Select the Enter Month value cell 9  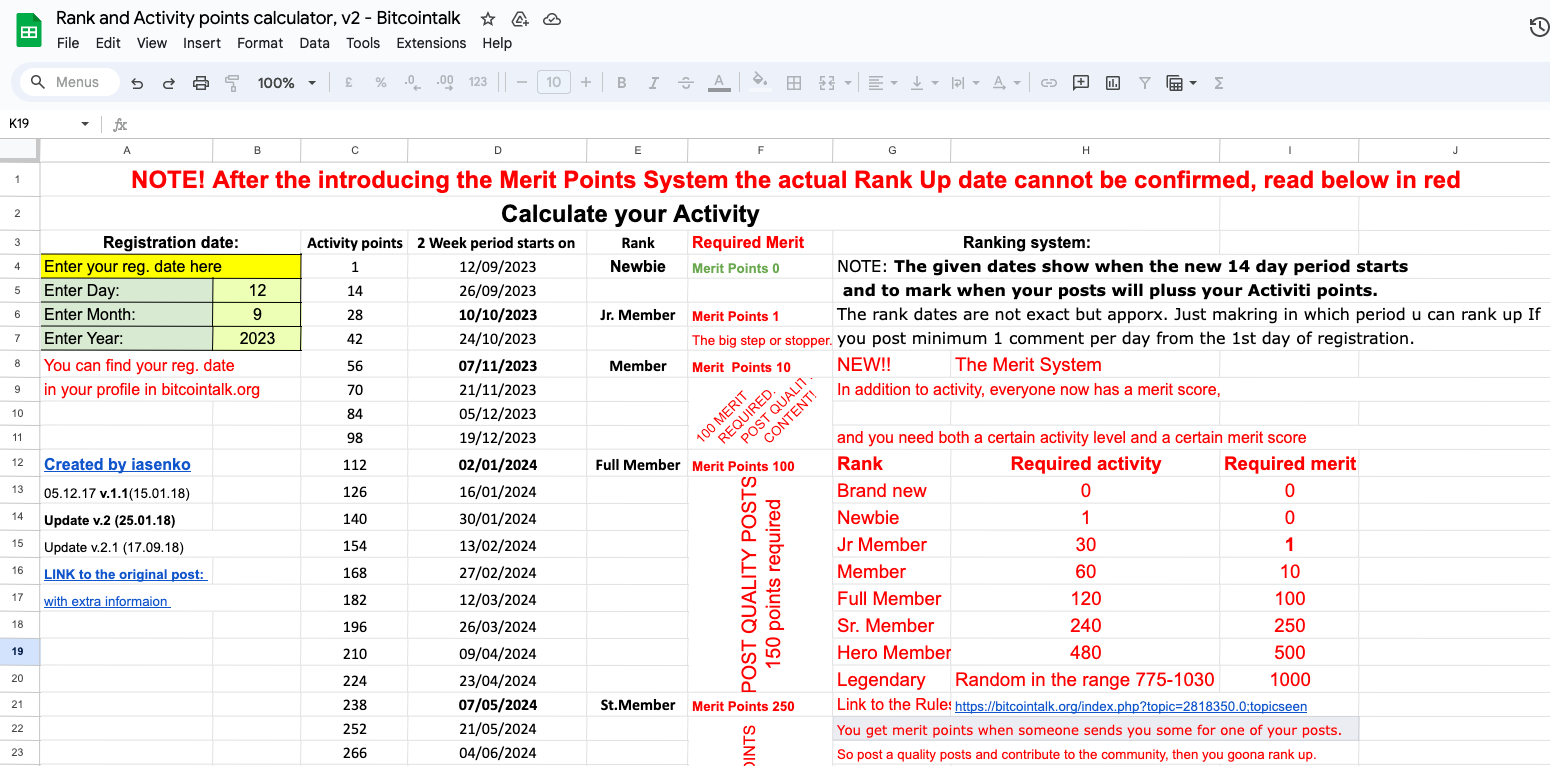pyautogui.click(x=257, y=314)
